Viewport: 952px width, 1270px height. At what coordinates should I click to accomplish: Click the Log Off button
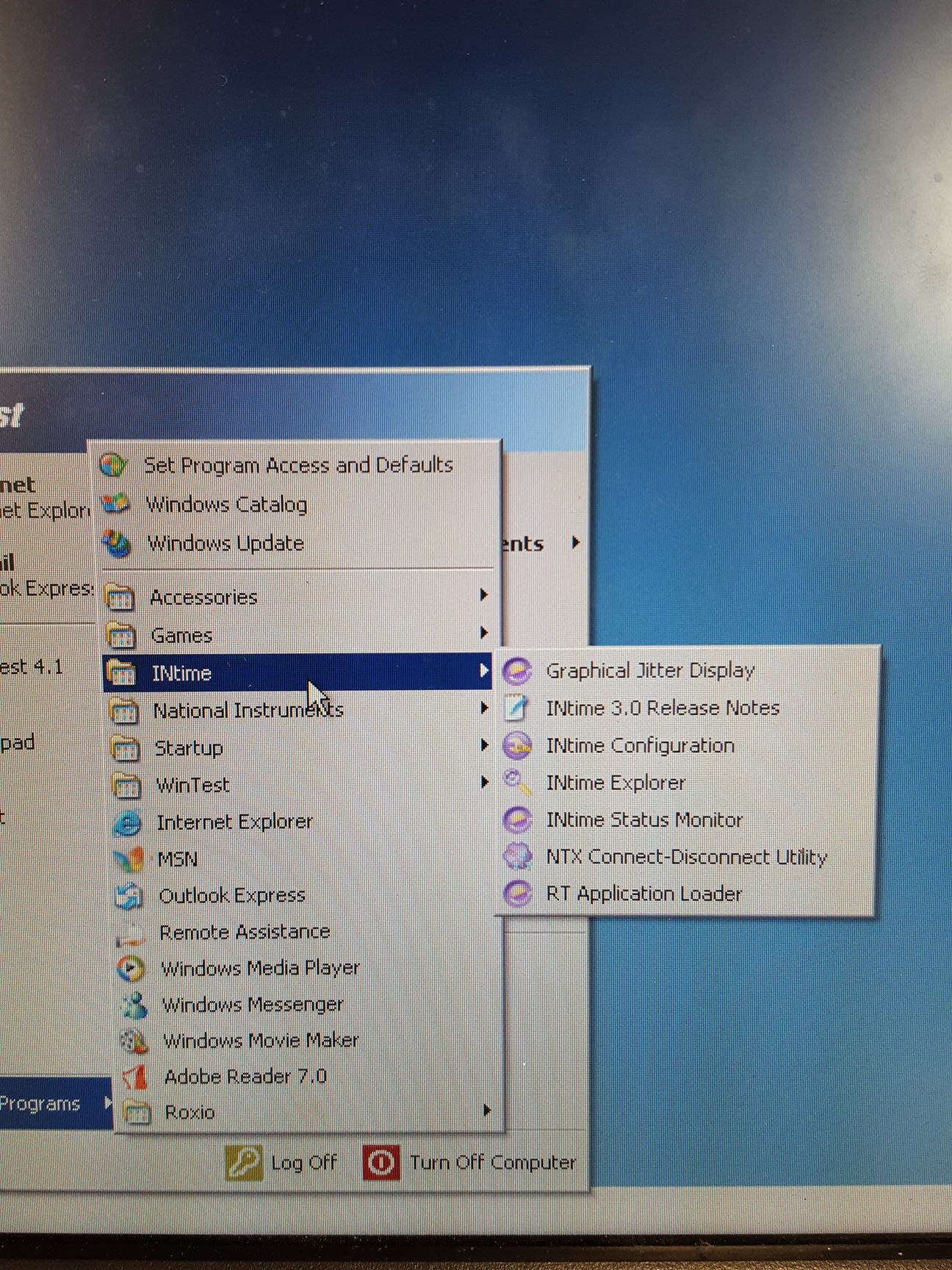pos(282,1163)
